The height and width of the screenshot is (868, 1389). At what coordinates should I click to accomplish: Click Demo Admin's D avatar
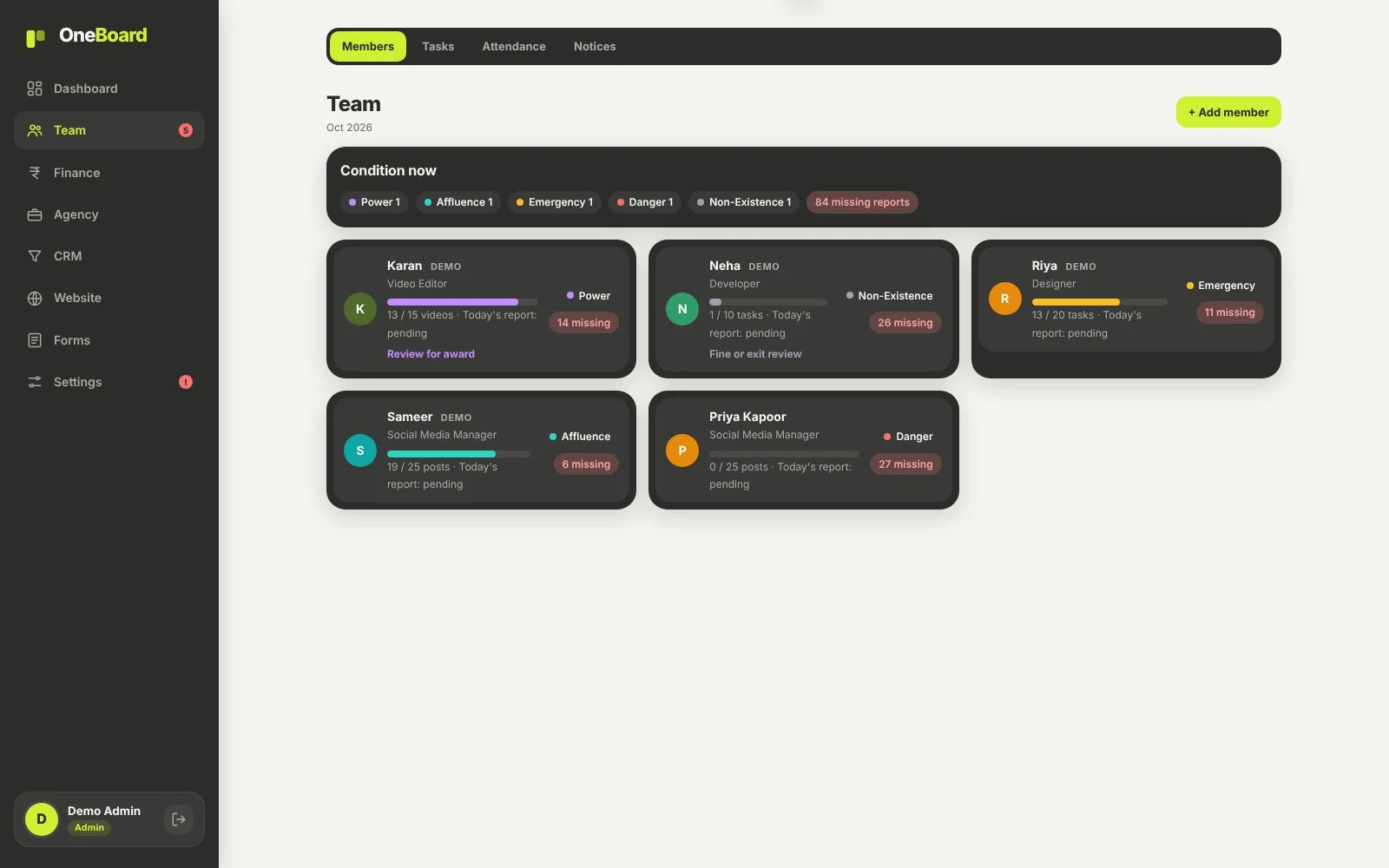pyautogui.click(x=42, y=819)
